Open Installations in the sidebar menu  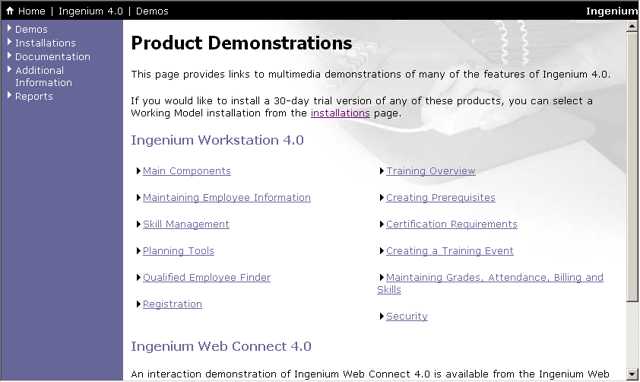pyautogui.click(x=45, y=43)
